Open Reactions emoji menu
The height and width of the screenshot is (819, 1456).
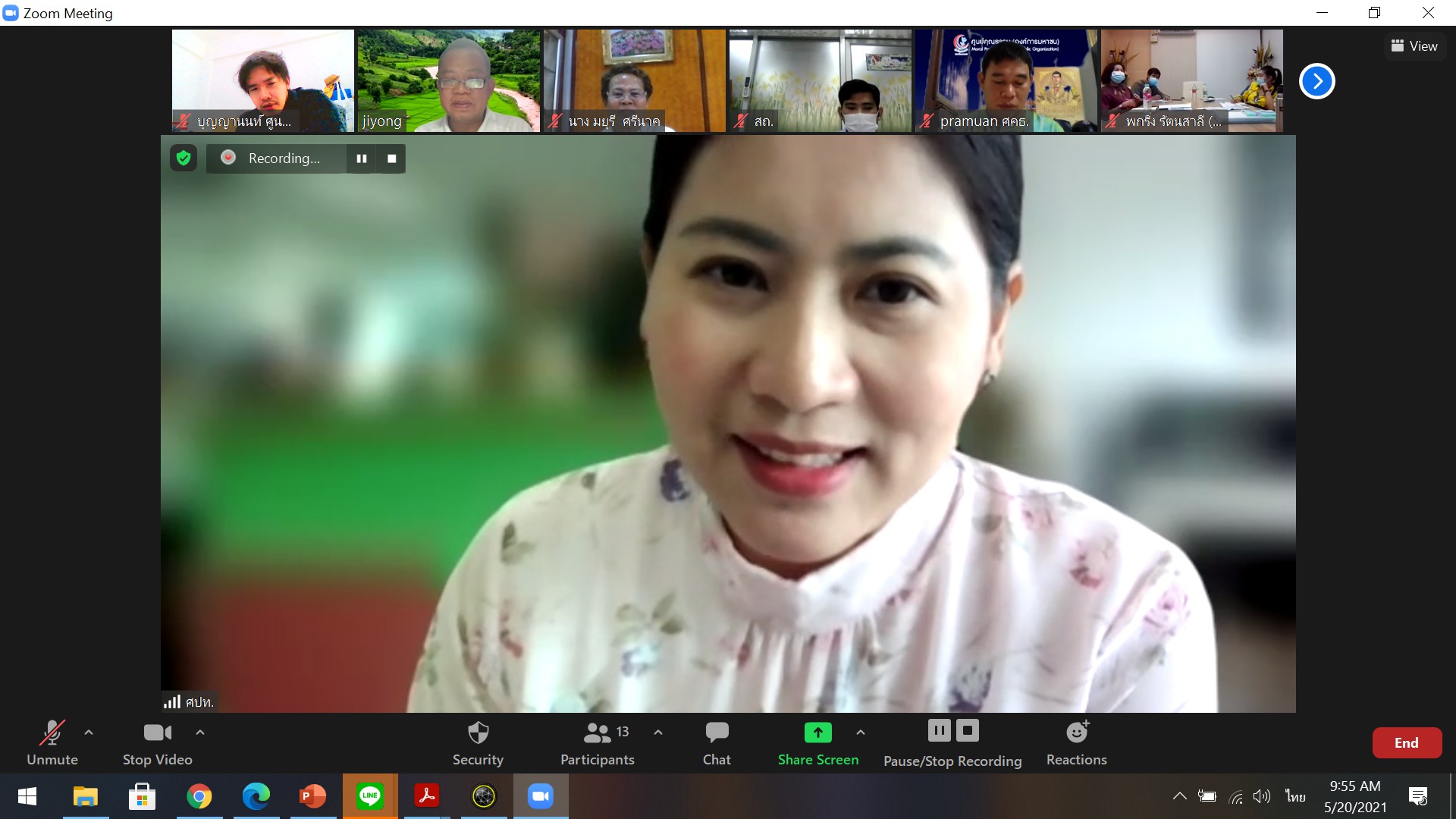coord(1077,743)
